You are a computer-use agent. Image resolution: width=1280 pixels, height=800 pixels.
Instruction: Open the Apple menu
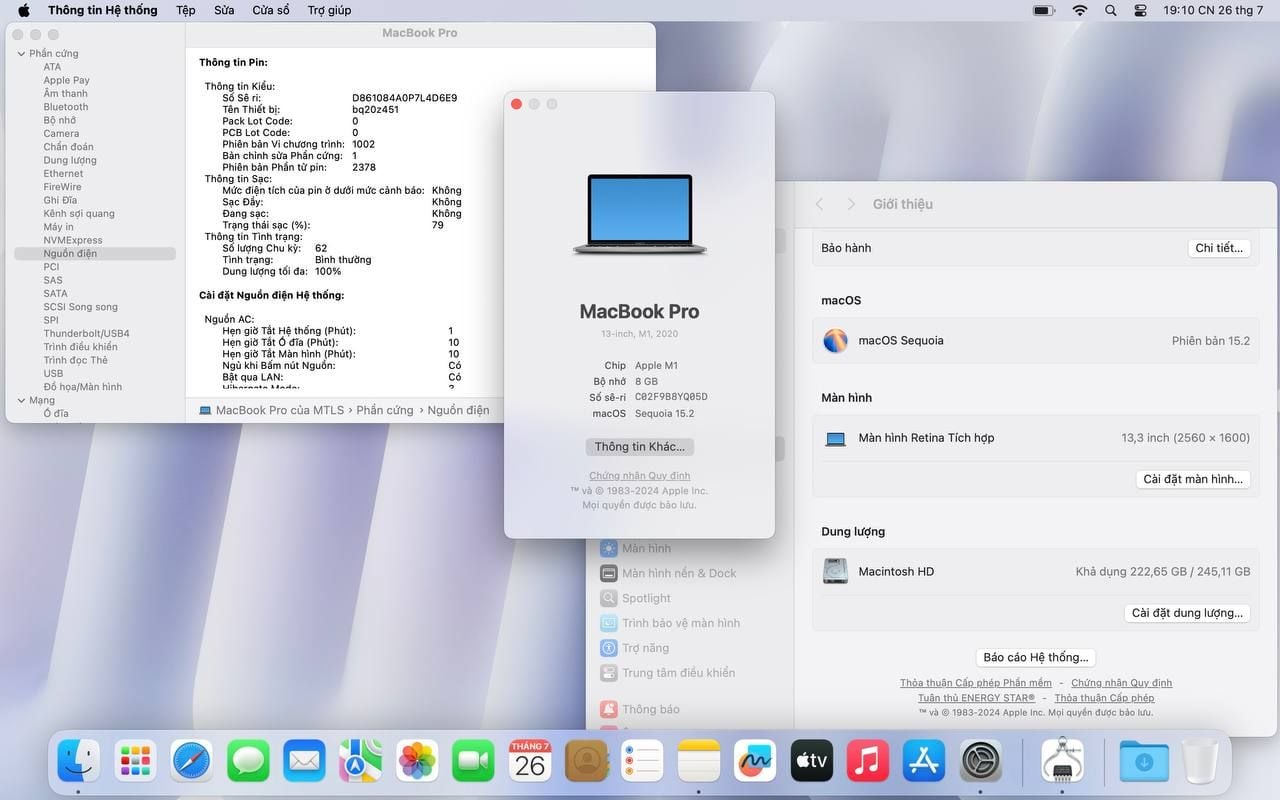pos(23,10)
